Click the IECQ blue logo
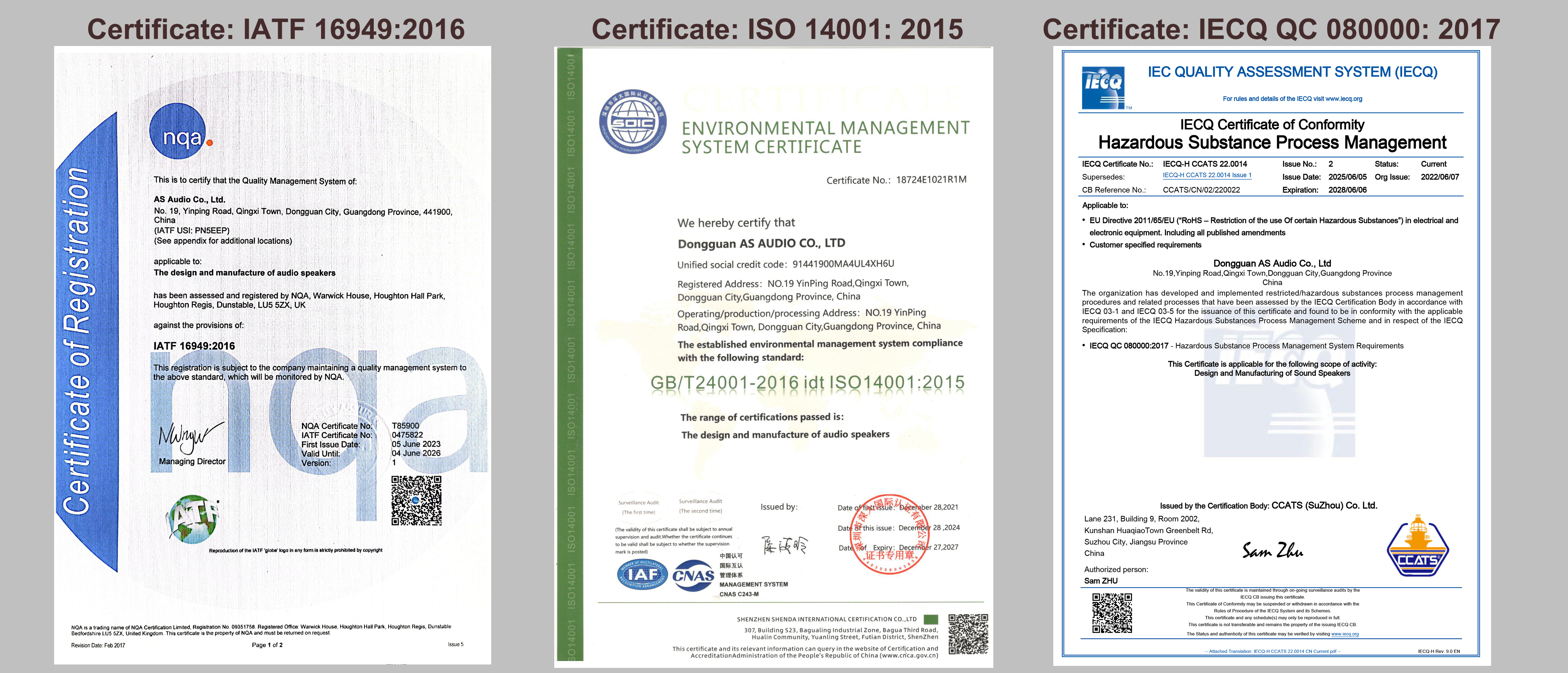Image resolution: width=1568 pixels, height=673 pixels. point(1102,87)
